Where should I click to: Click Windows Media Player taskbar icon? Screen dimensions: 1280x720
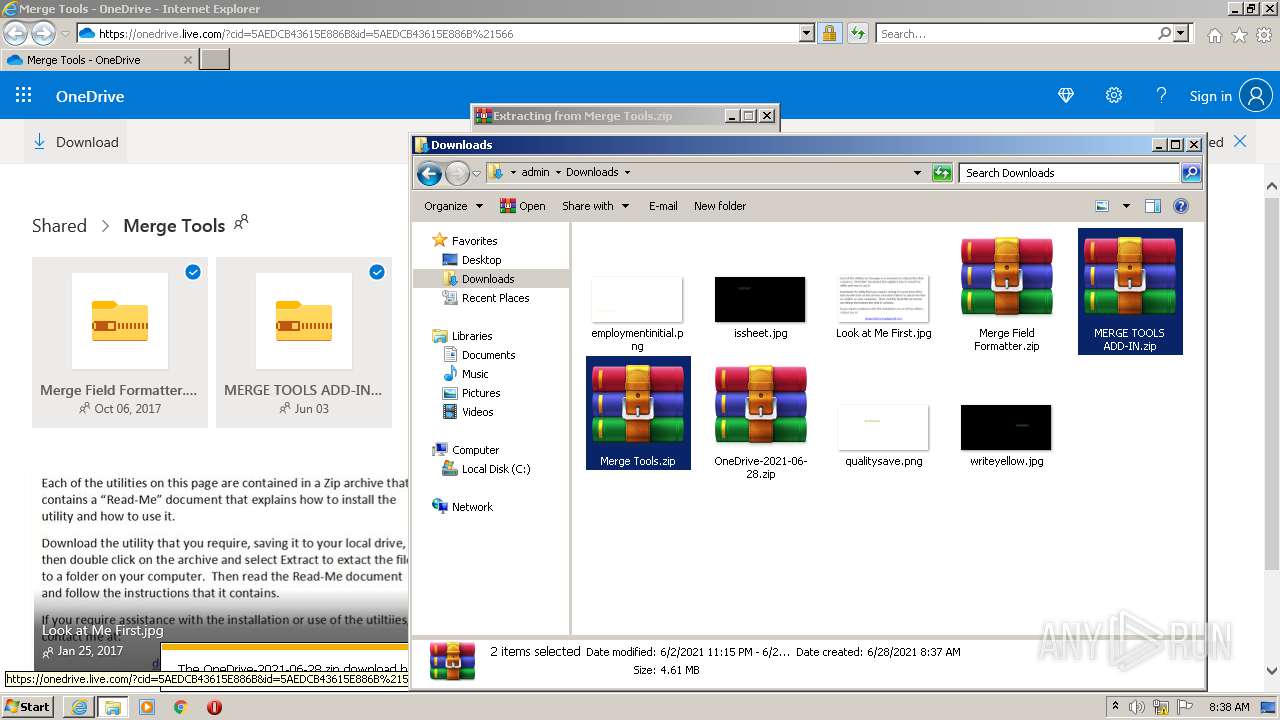point(146,707)
